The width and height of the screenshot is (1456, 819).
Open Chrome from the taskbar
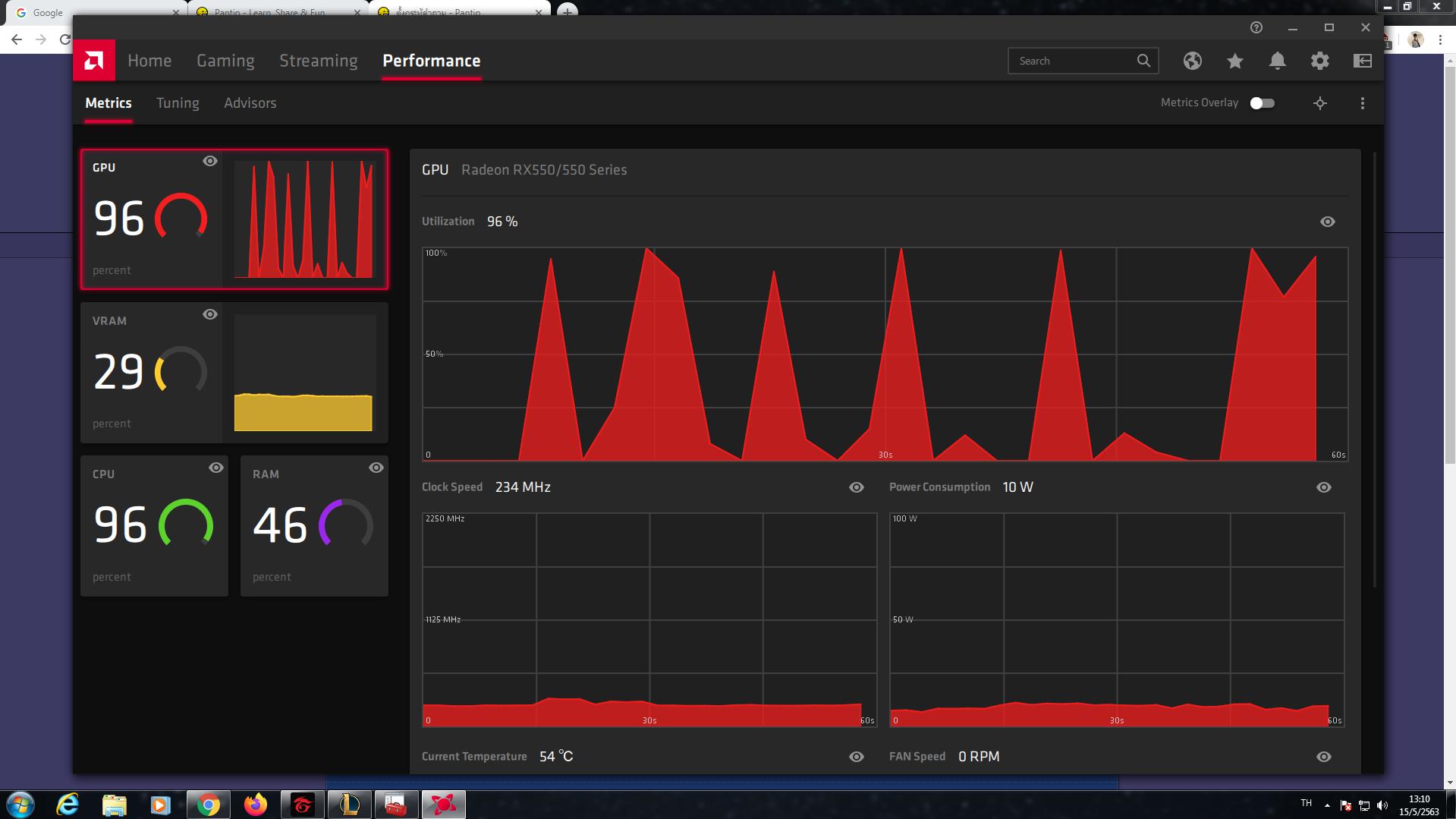tap(208, 804)
